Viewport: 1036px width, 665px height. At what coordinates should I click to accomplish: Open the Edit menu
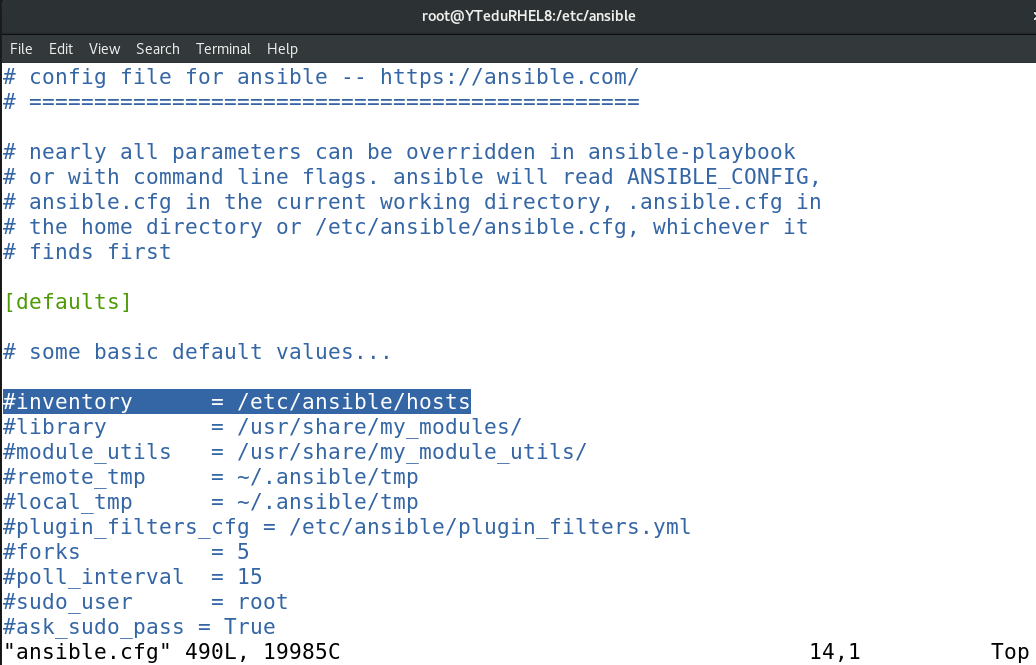(61, 49)
